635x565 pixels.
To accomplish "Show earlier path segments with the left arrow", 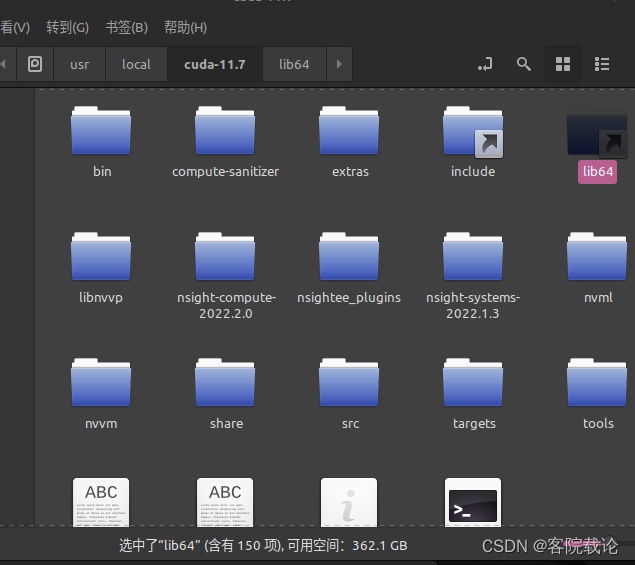I will 5,64.
